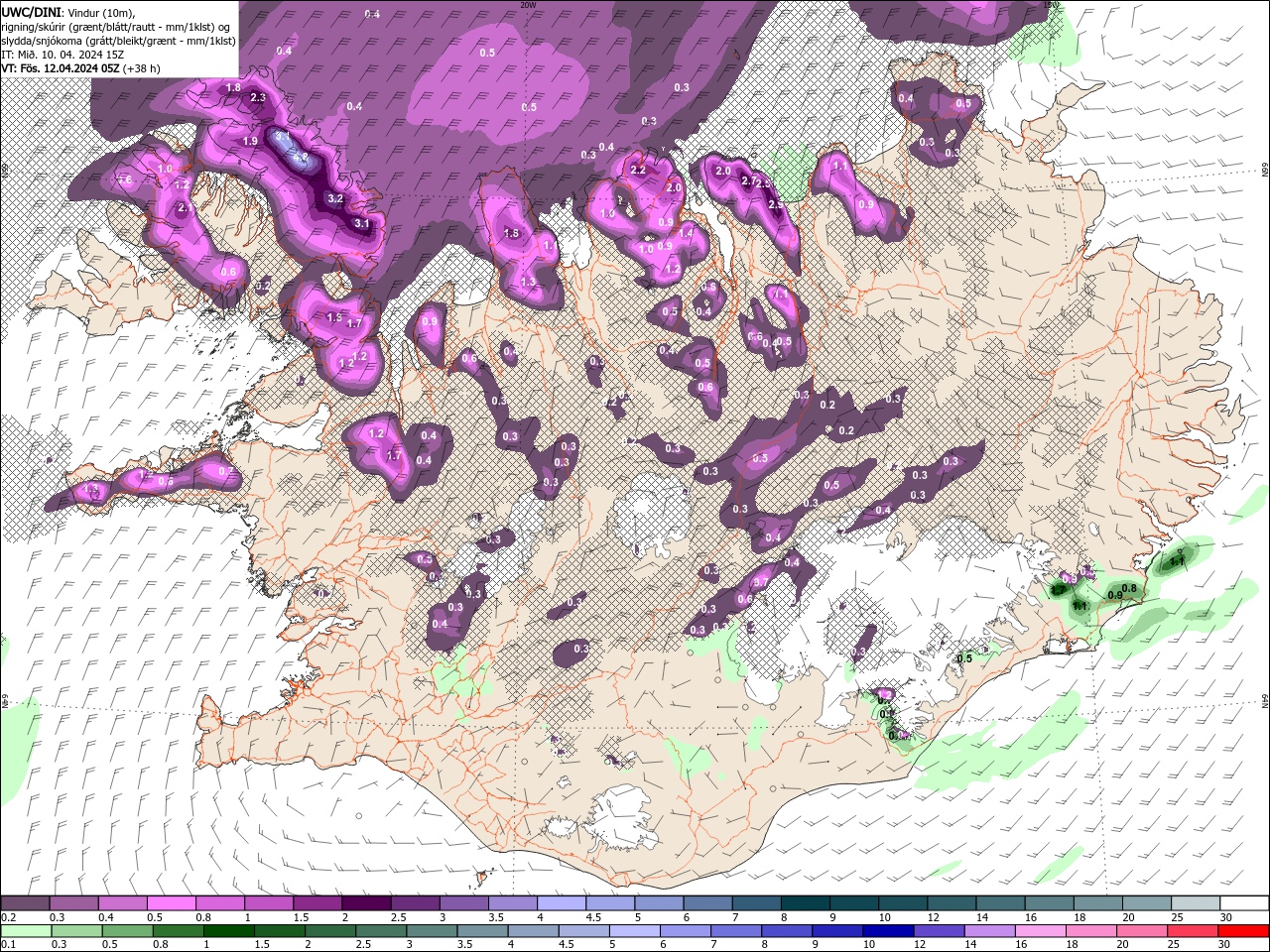The width and height of the screenshot is (1270, 952).
Task: Click the '20W' longitude label on the map
Action: point(528,5)
